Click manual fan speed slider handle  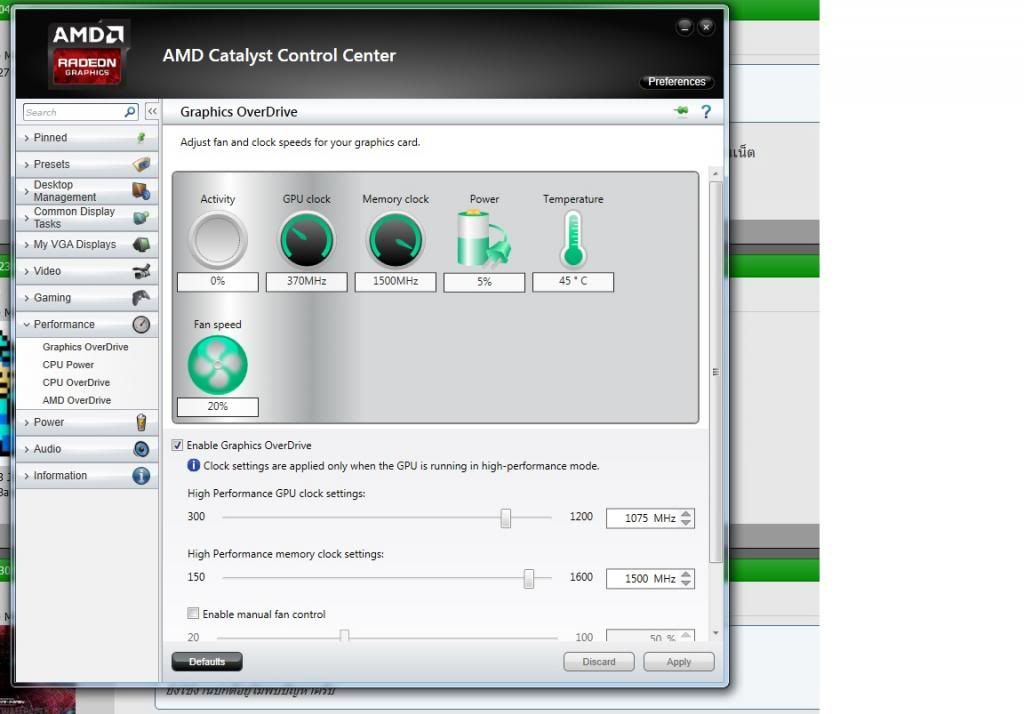tap(344, 636)
